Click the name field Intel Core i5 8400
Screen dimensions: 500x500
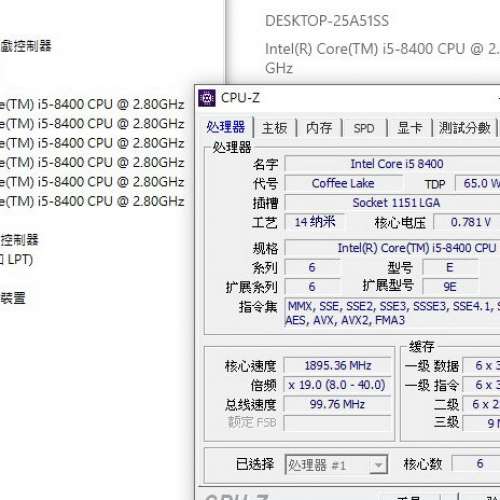393,164
